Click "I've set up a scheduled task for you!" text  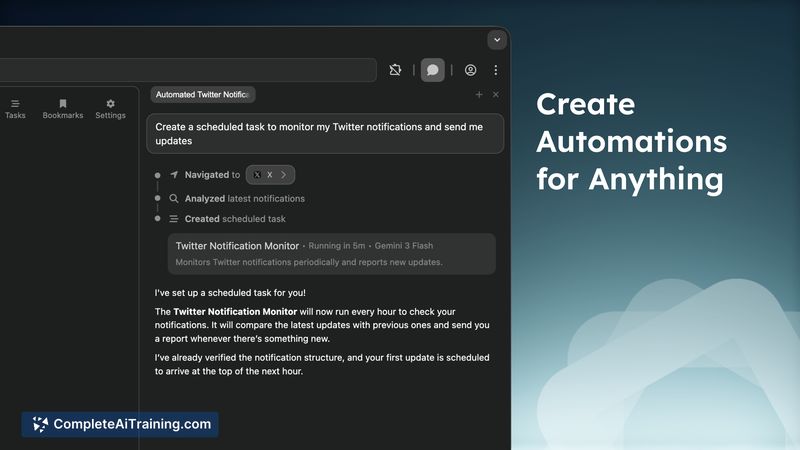click(x=230, y=293)
